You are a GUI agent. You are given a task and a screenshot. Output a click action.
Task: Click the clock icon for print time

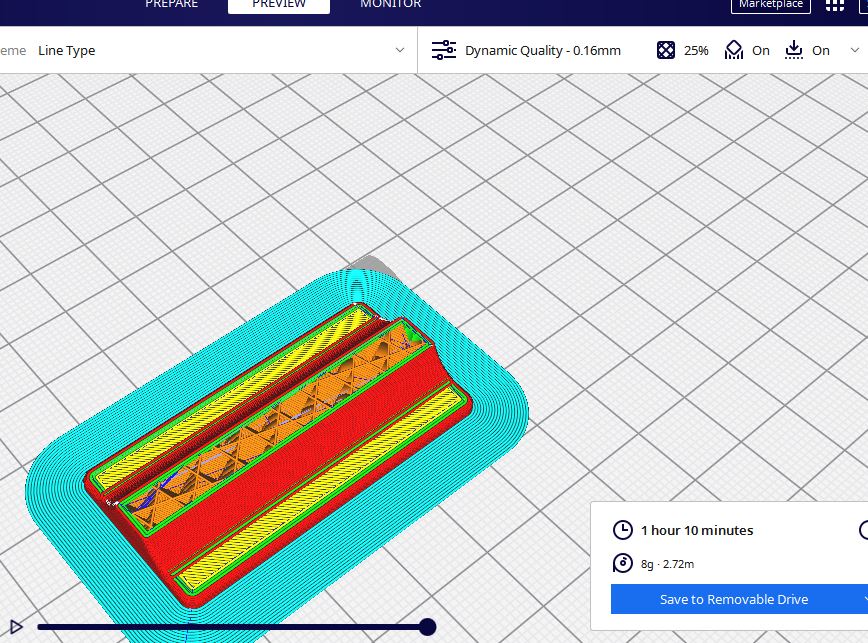tap(623, 530)
